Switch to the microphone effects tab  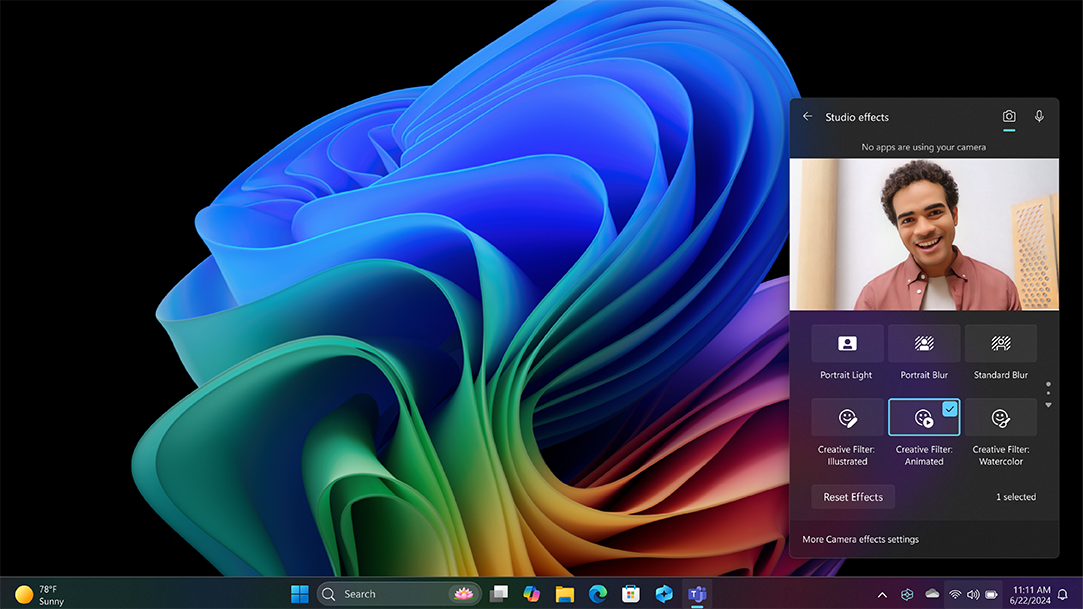(x=1039, y=117)
